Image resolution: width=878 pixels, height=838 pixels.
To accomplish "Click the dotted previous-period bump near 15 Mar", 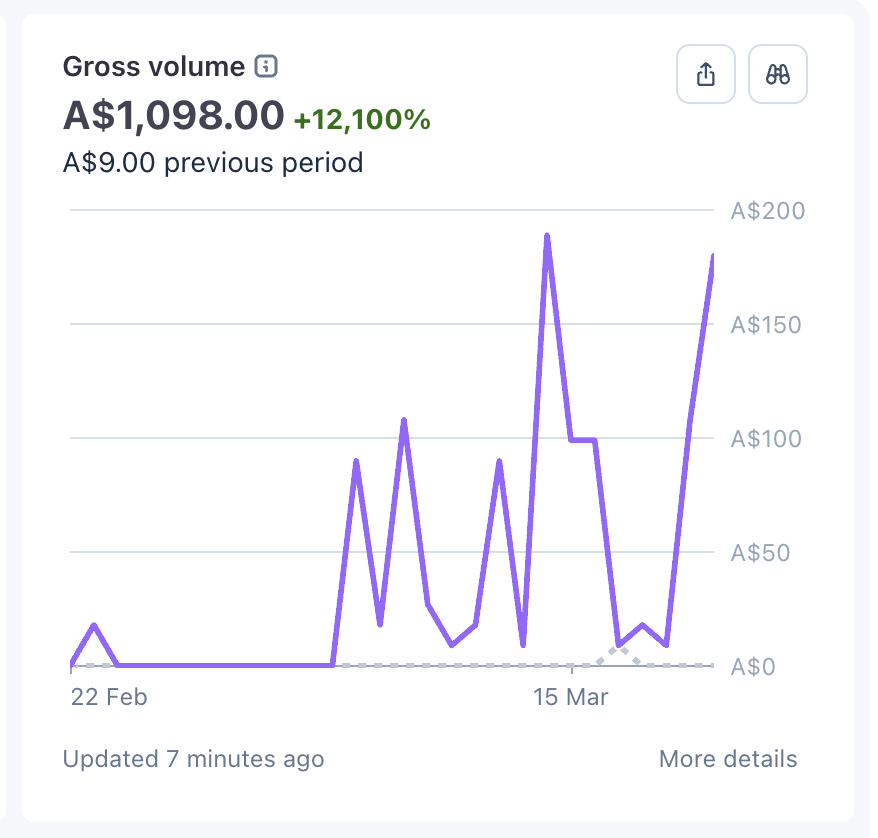I will pyautogui.click(x=619, y=654).
